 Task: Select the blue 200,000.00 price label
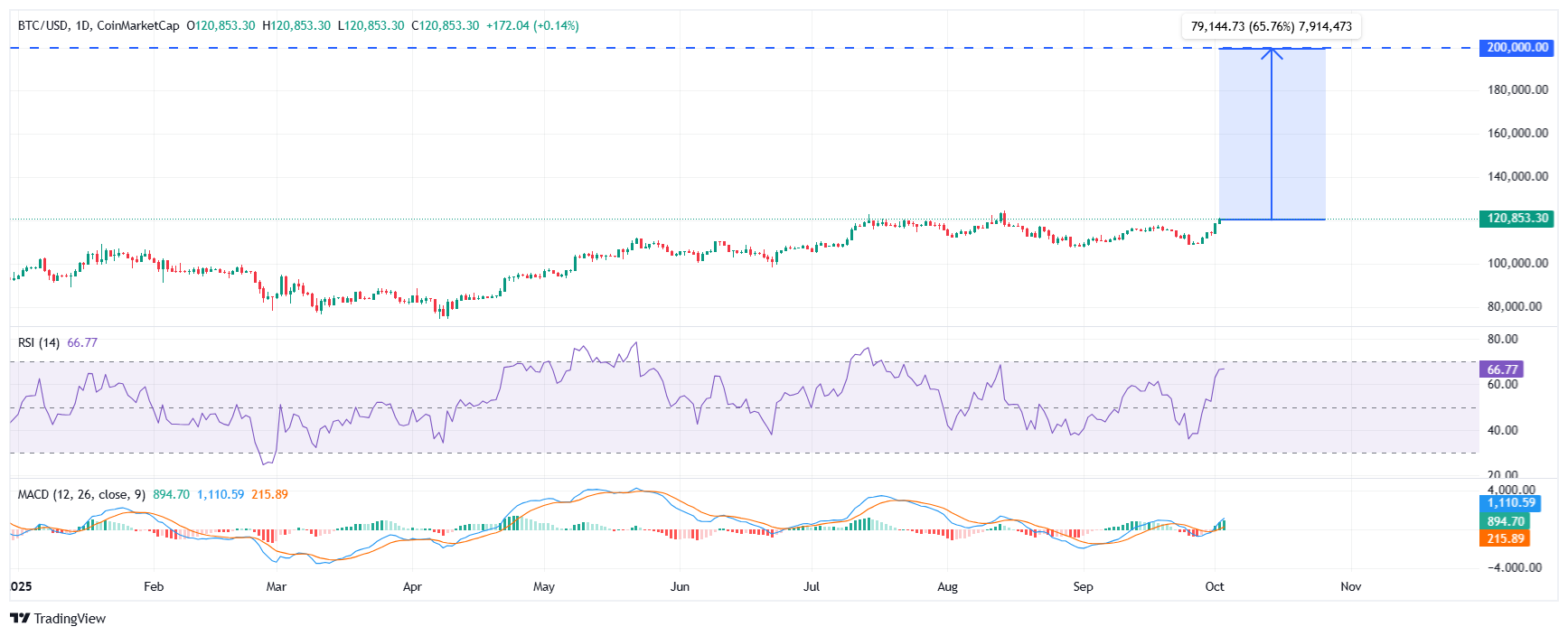point(1516,48)
